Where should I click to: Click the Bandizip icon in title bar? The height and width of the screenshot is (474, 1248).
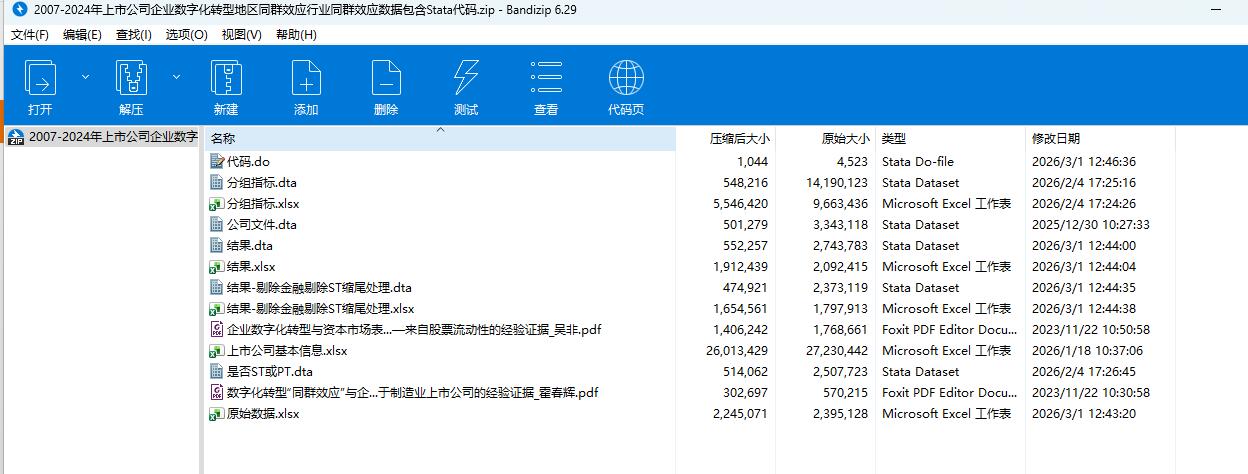(18, 10)
